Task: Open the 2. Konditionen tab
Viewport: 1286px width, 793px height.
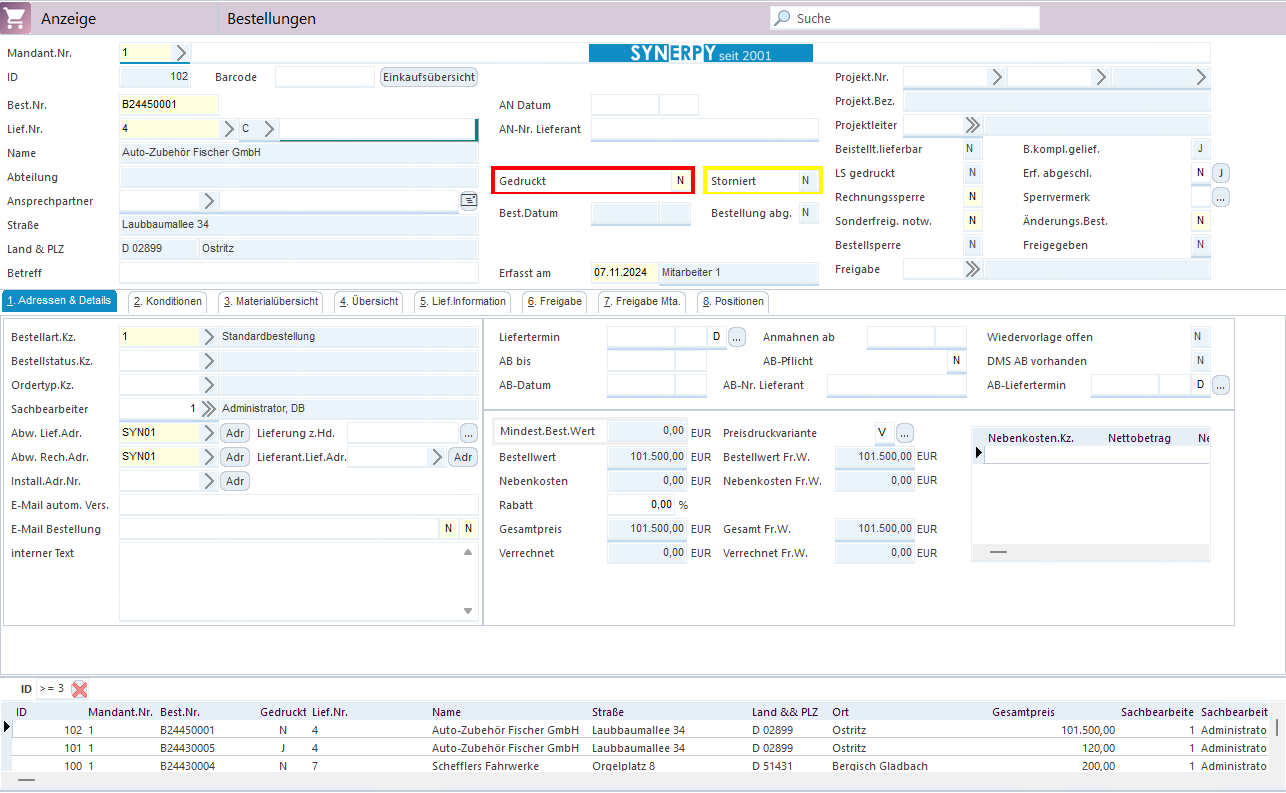Action: point(168,301)
